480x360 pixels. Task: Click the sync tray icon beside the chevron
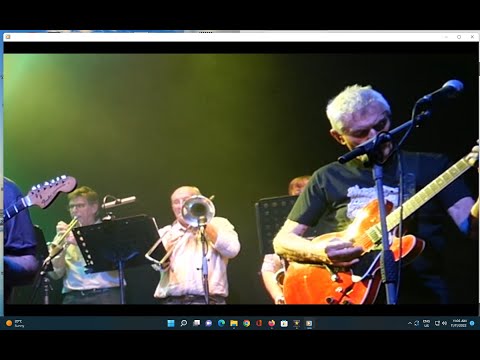(x=417, y=323)
